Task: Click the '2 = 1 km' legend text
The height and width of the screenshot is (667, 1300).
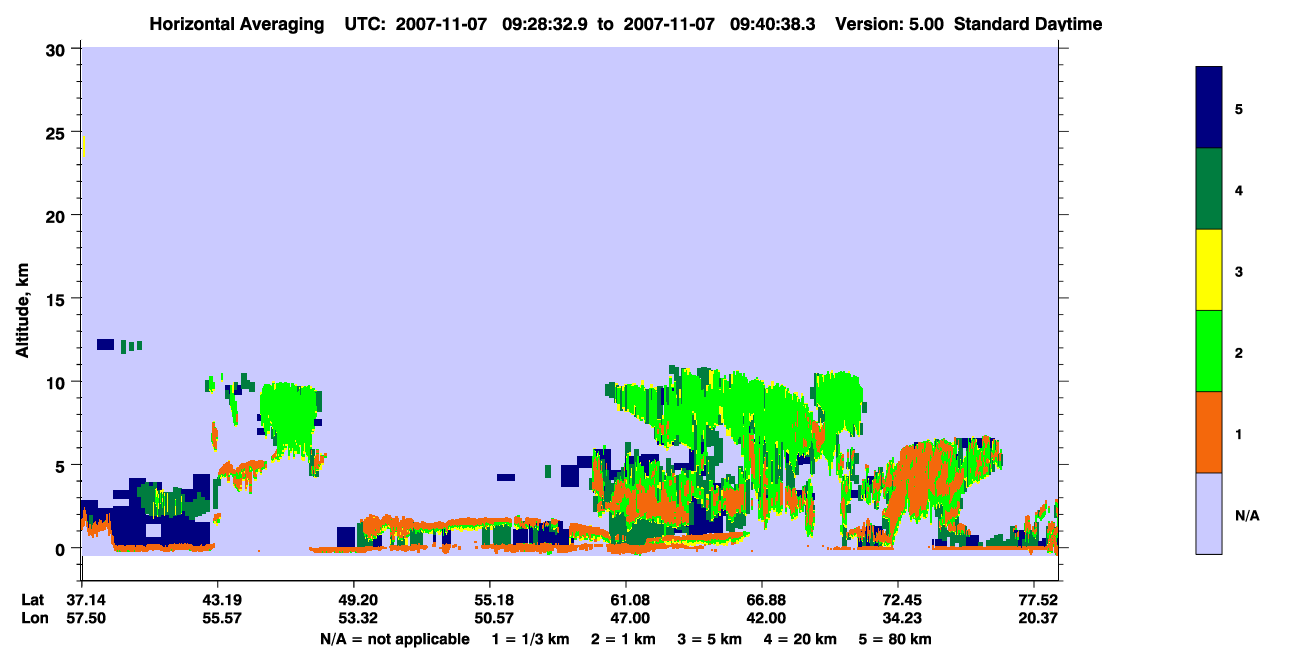Action: click(x=624, y=639)
